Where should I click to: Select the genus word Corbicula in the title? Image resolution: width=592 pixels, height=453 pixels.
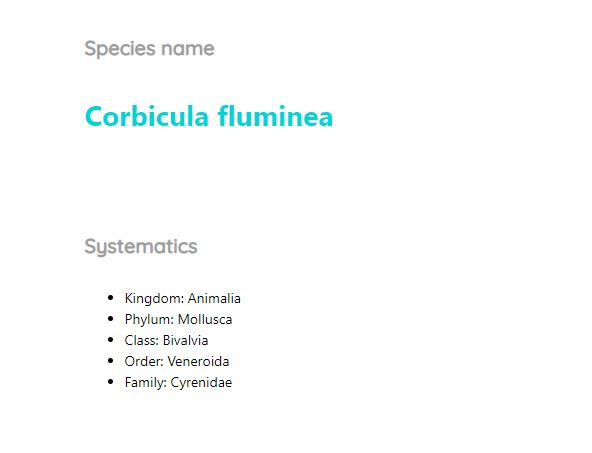147,116
